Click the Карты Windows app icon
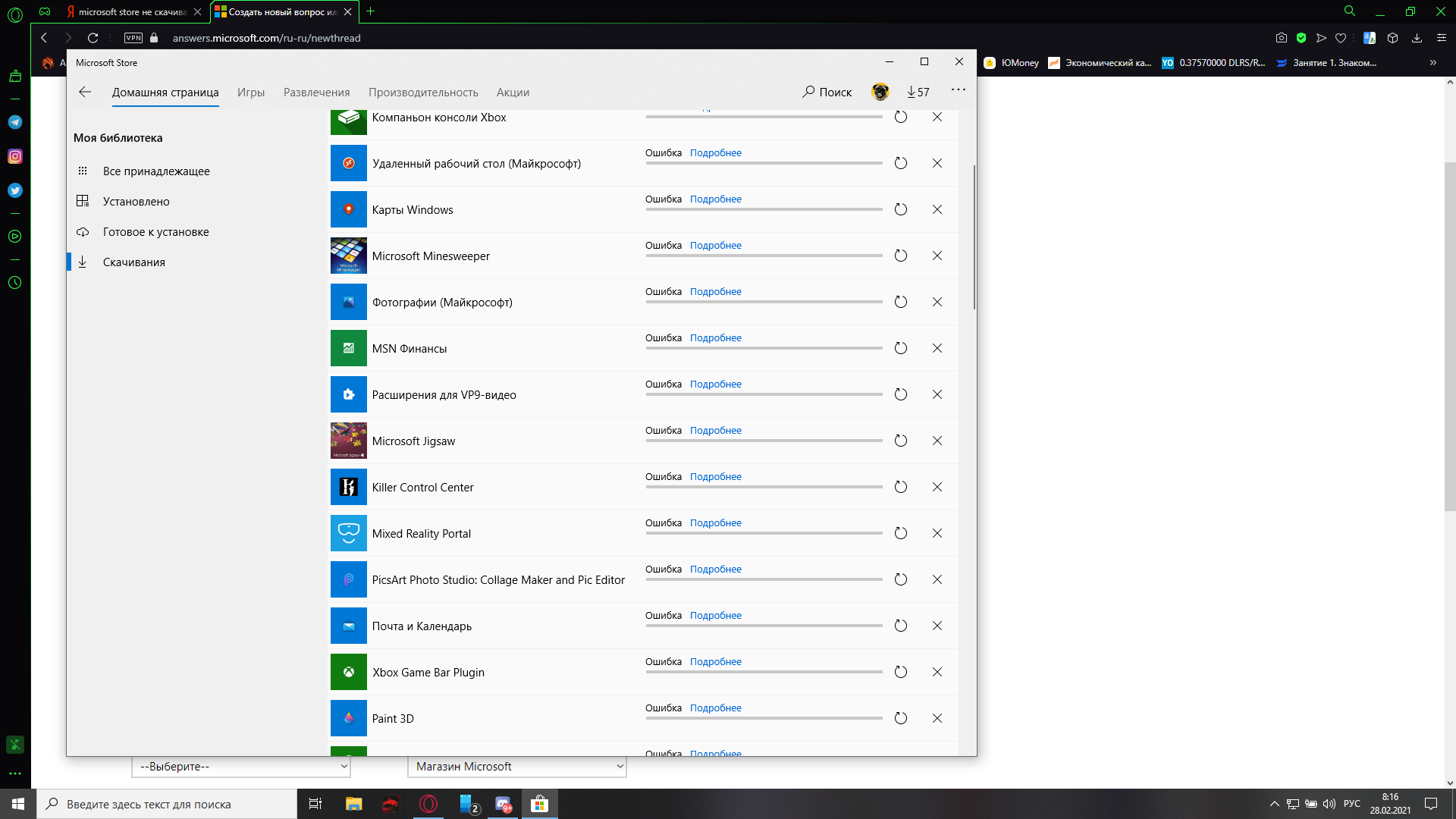Image resolution: width=1456 pixels, height=819 pixels. pyautogui.click(x=349, y=209)
